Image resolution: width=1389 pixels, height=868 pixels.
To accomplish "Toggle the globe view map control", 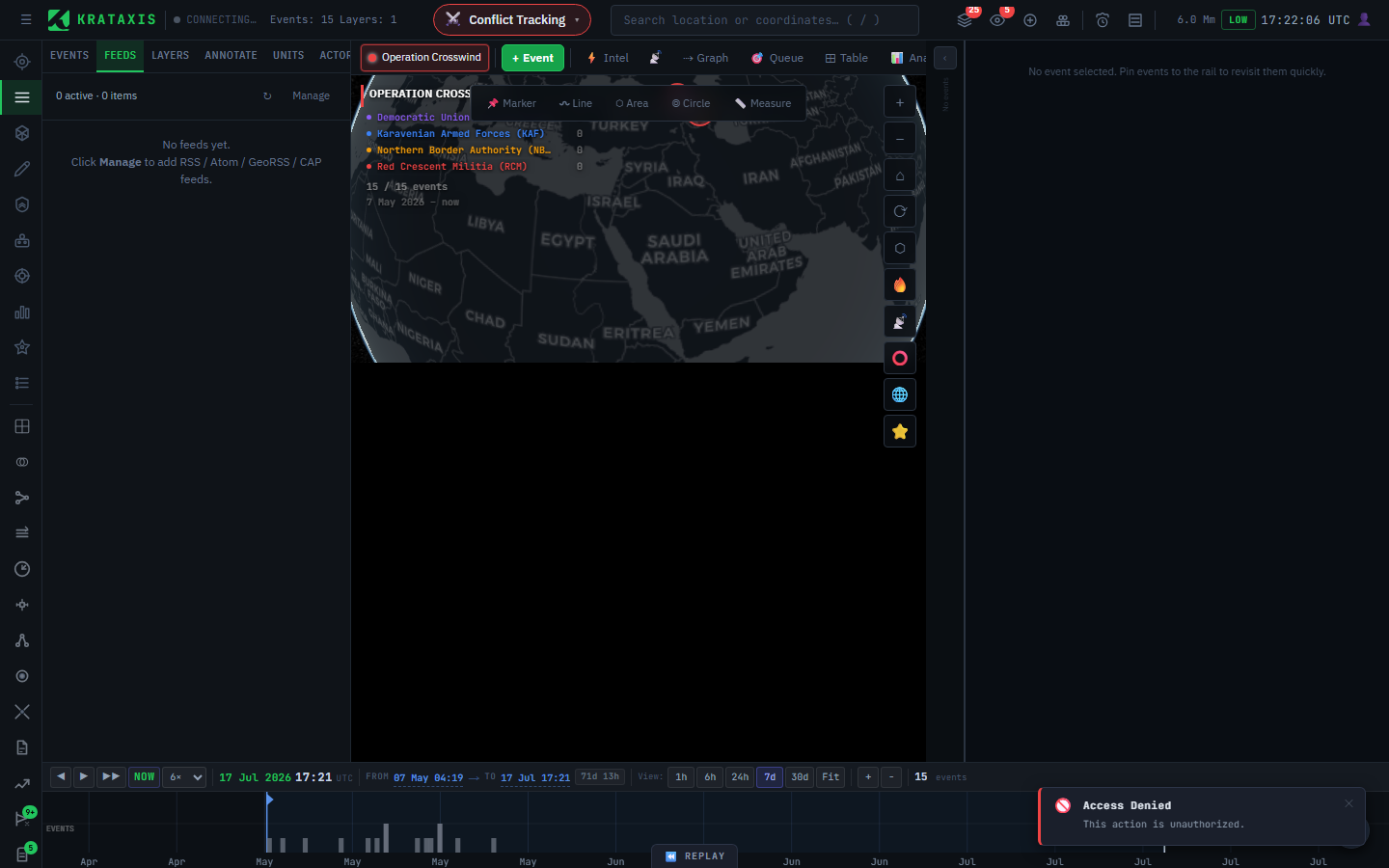I will tap(900, 394).
